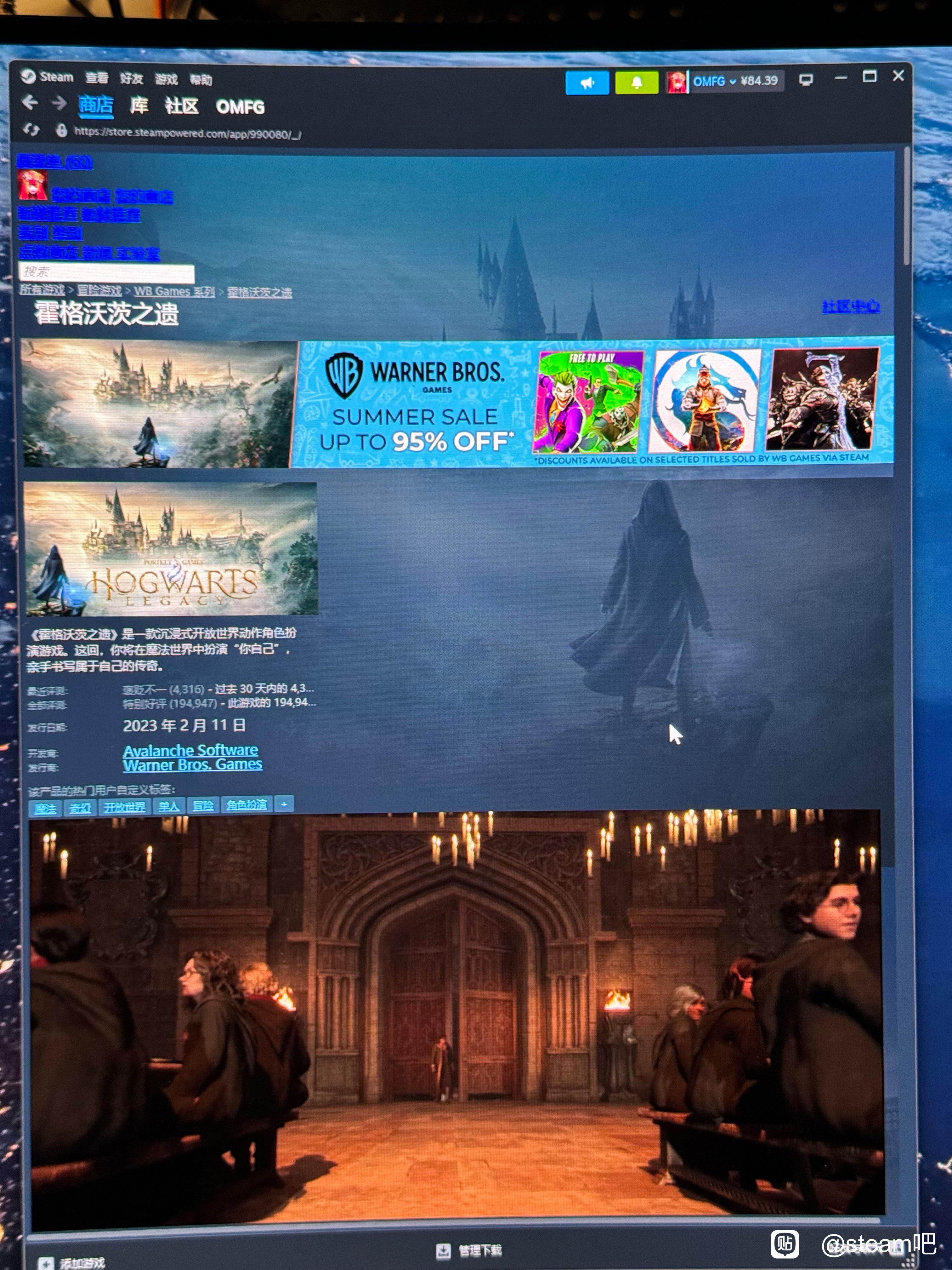Switch to the 商店 tab
Screen dimensions: 952x1270
[x=96, y=105]
